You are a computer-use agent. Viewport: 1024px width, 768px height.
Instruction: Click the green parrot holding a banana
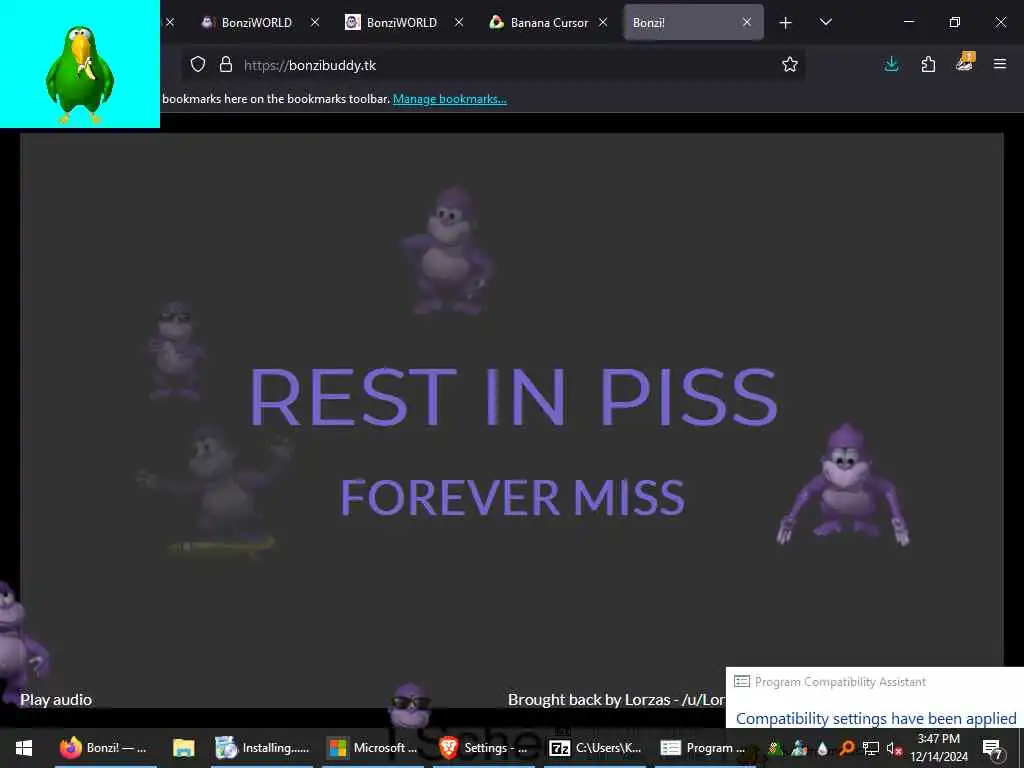click(80, 74)
